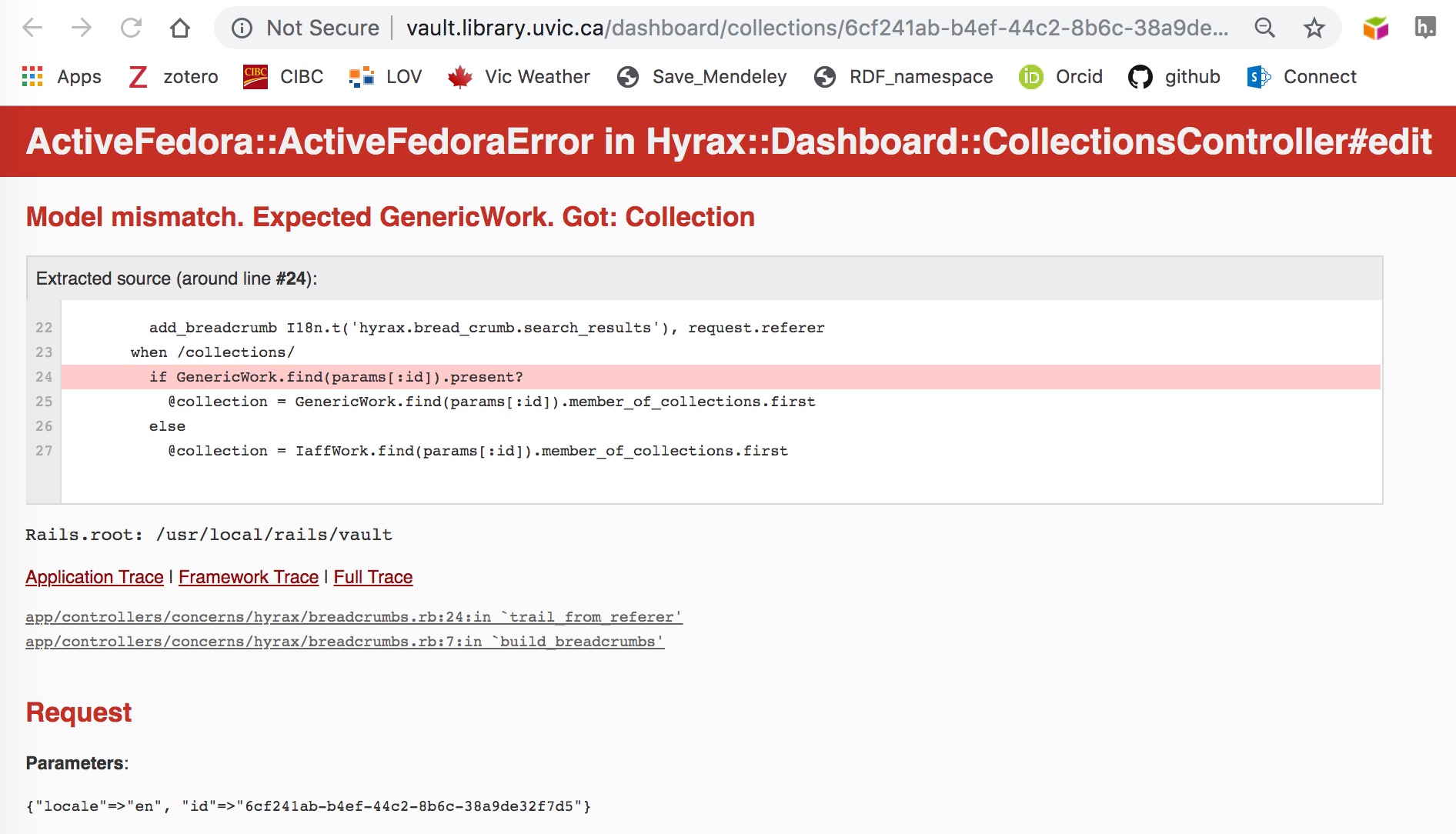Click line 27 IaffWork.find code
The width and height of the screenshot is (1456, 834).
point(477,451)
